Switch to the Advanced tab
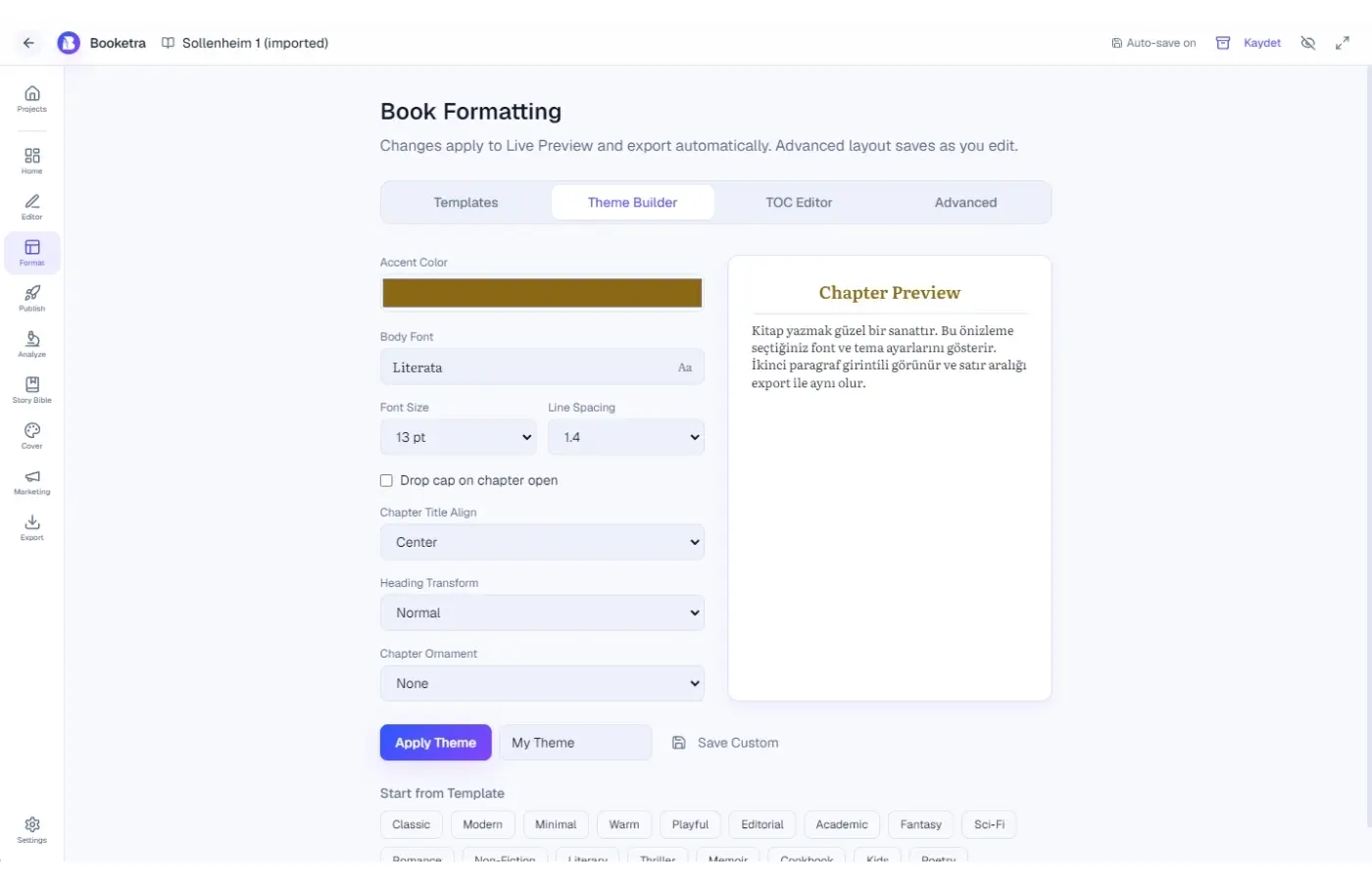Screen dimensions: 1372x882 coord(965,202)
